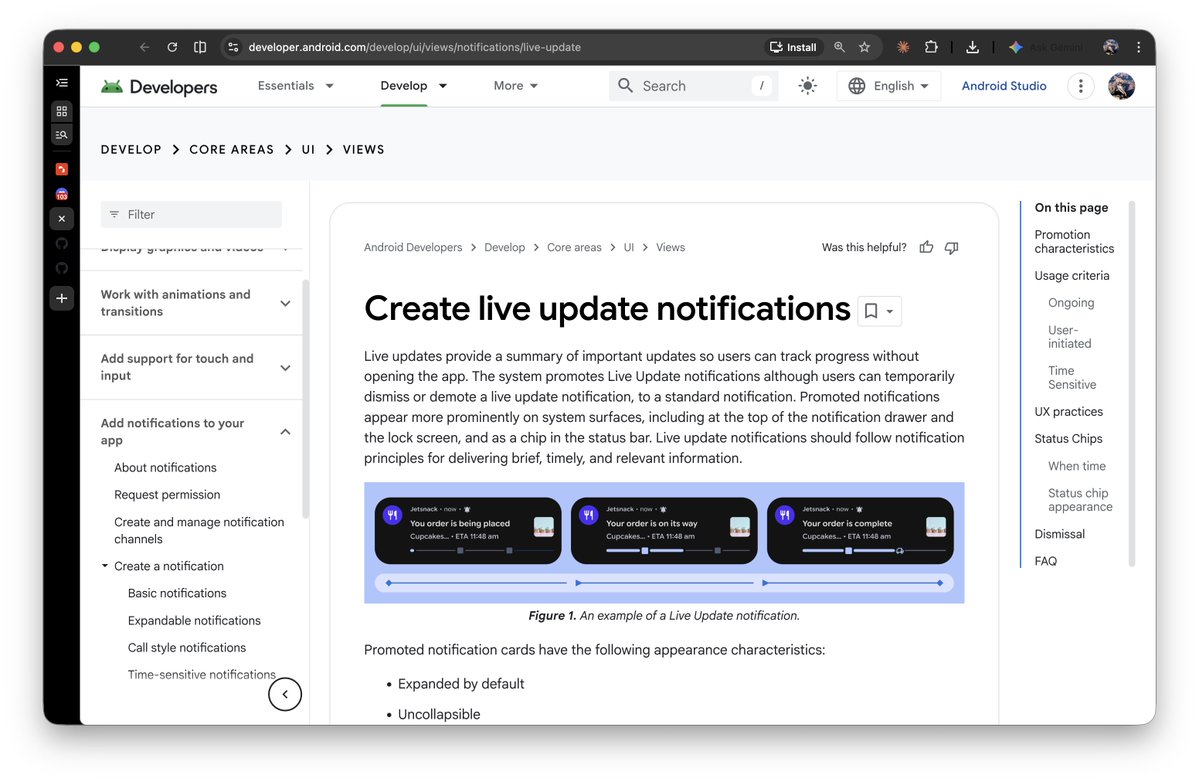This screenshot has width=1199, height=782.
Task: Switch to the red pinned sidebar tab
Action: (62, 169)
